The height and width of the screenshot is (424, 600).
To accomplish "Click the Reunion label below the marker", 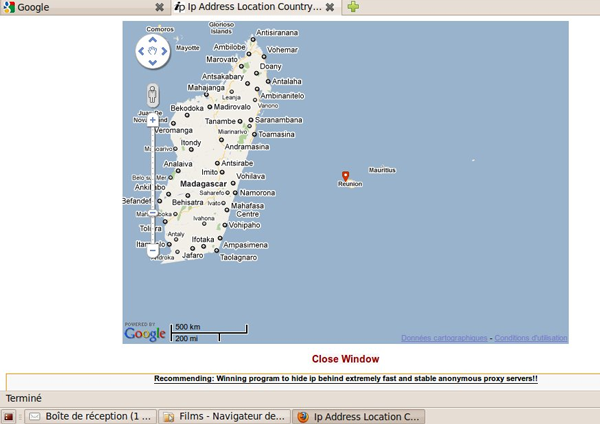I will [x=350, y=184].
